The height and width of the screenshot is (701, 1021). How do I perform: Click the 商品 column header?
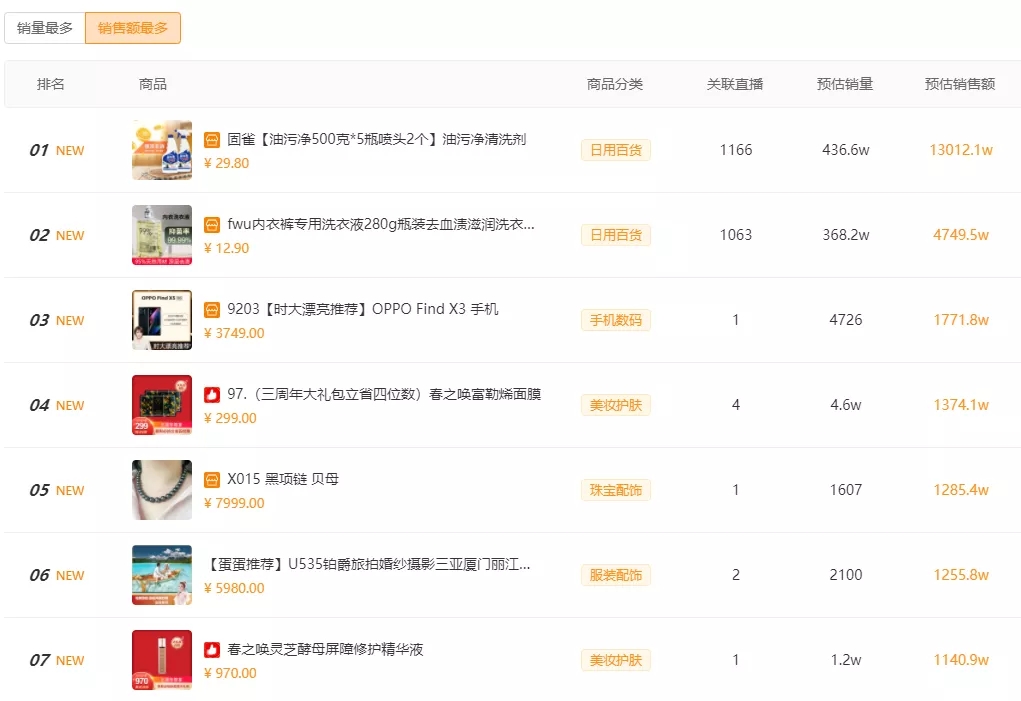(152, 84)
